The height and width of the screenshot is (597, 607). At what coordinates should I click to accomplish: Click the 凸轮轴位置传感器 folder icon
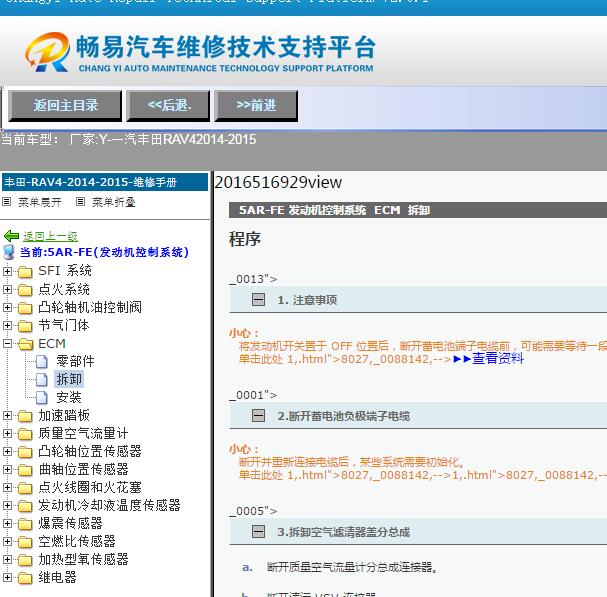pos(25,452)
